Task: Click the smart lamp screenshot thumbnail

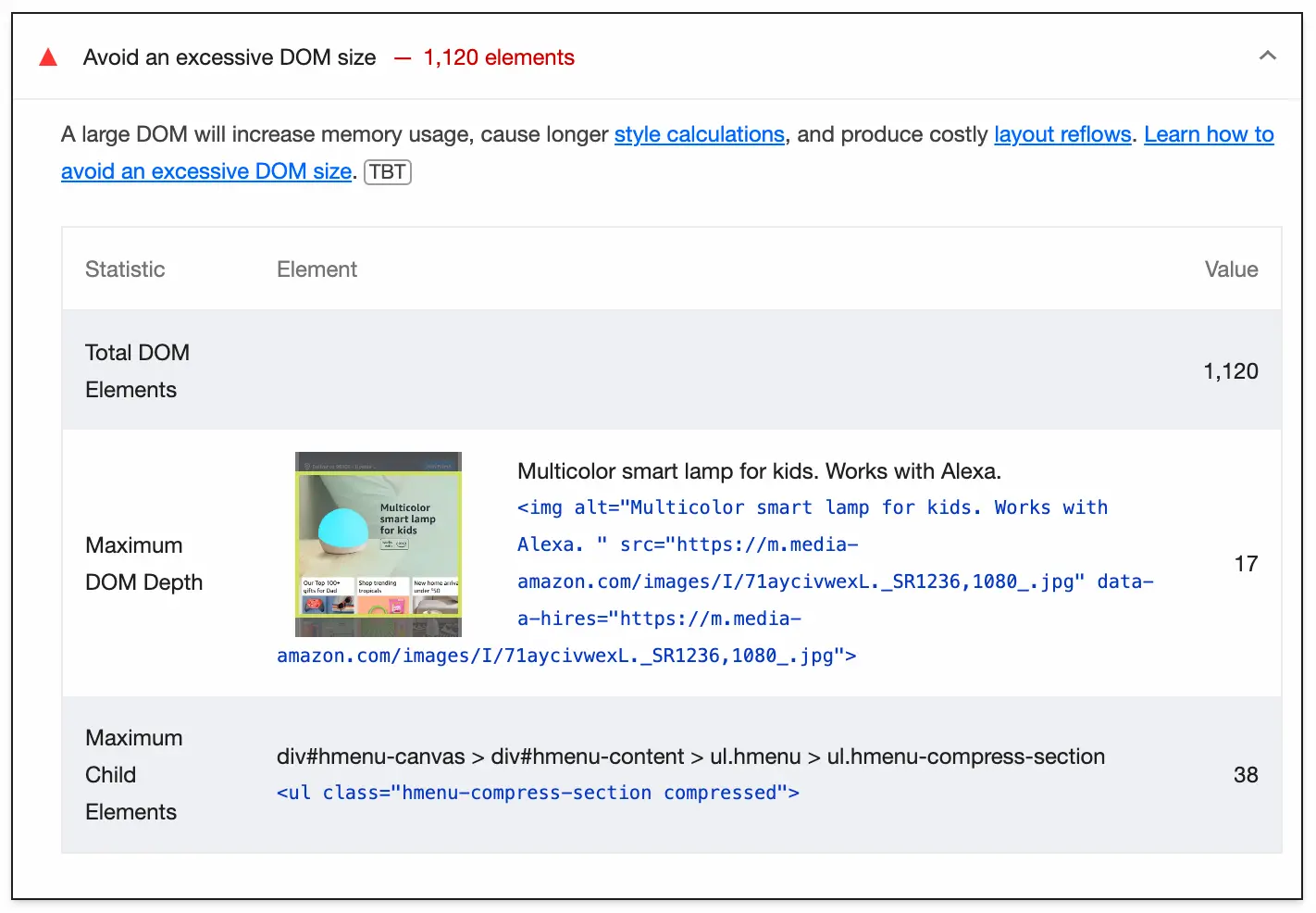Action: tap(378, 544)
